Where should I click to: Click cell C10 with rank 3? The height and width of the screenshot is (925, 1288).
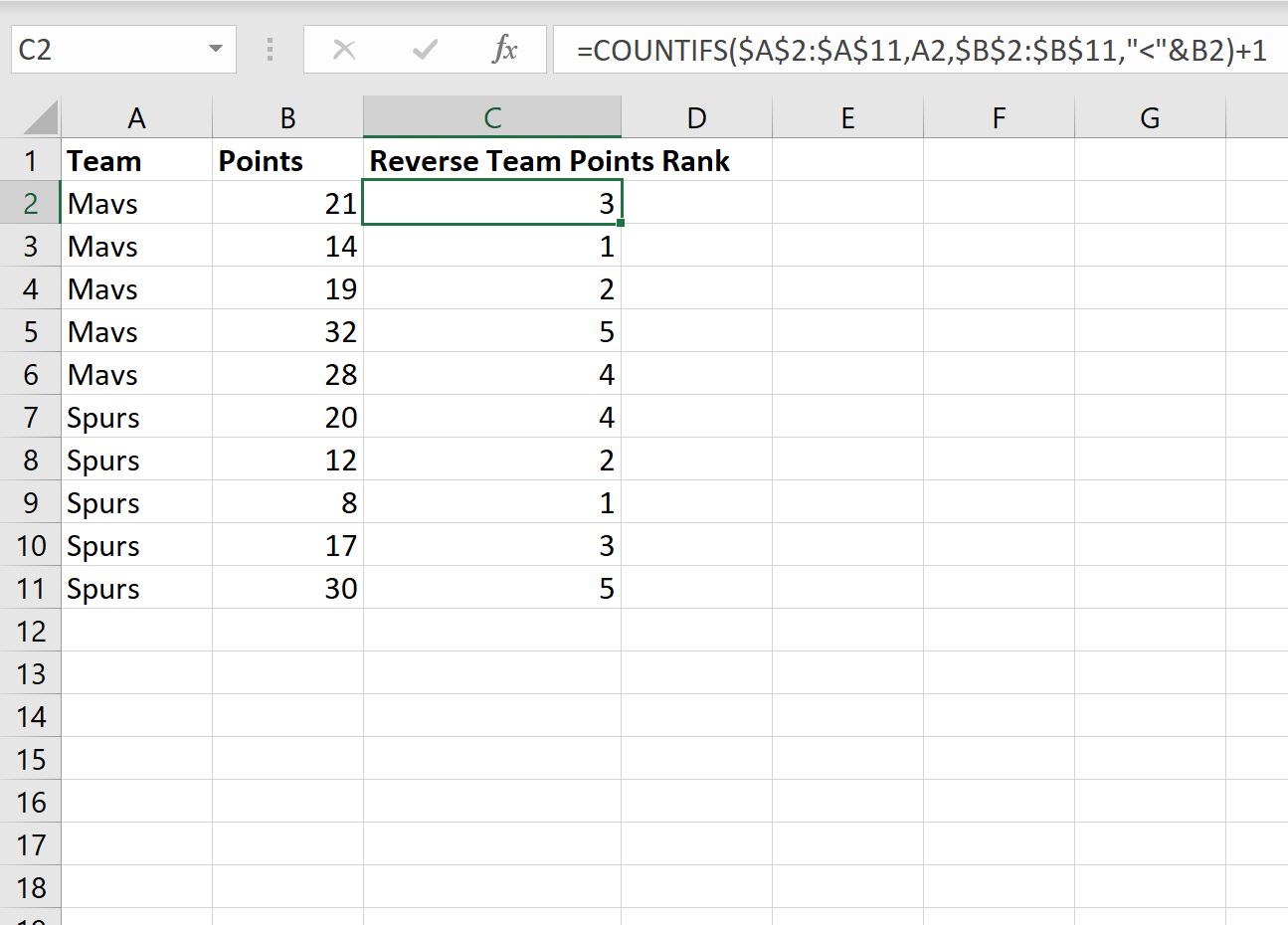coord(492,545)
